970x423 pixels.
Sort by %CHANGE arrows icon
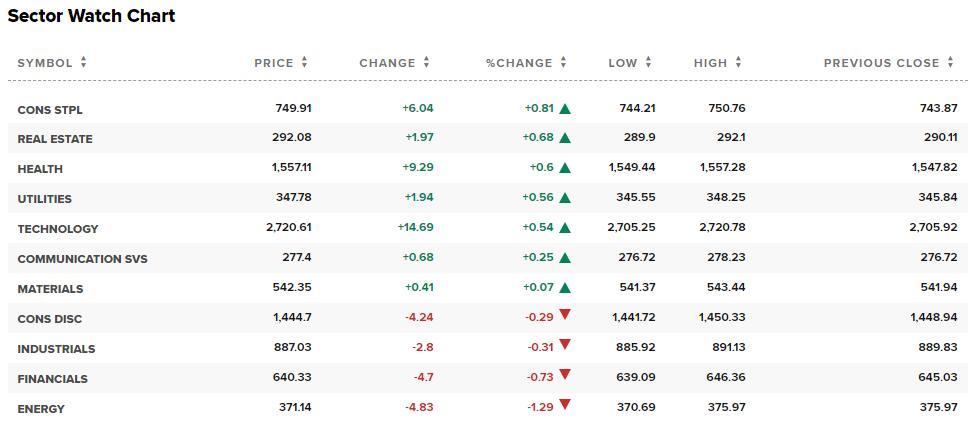[564, 62]
